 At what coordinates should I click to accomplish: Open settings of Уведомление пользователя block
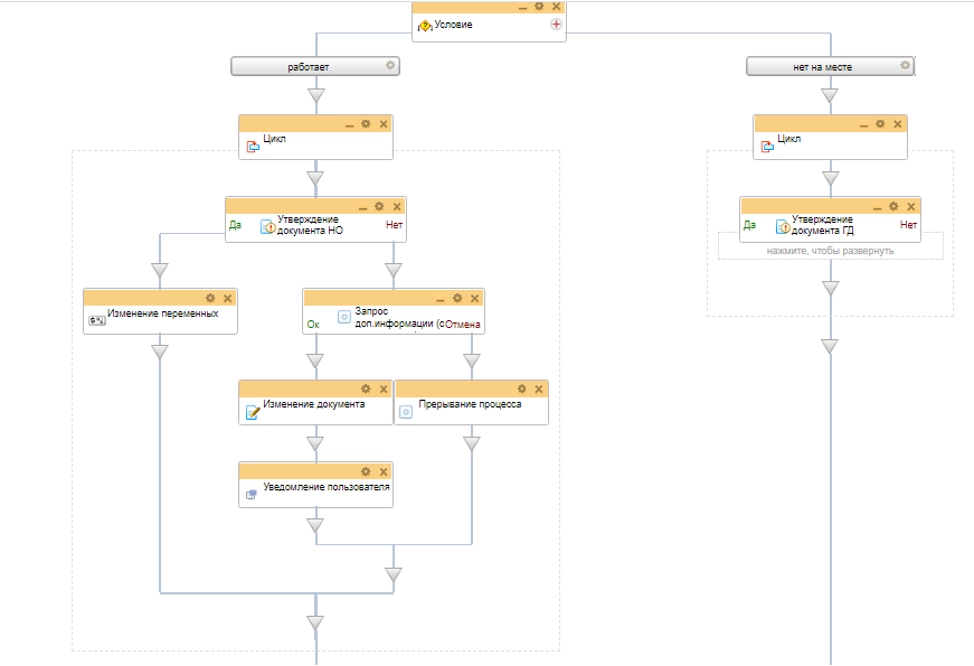(366, 471)
